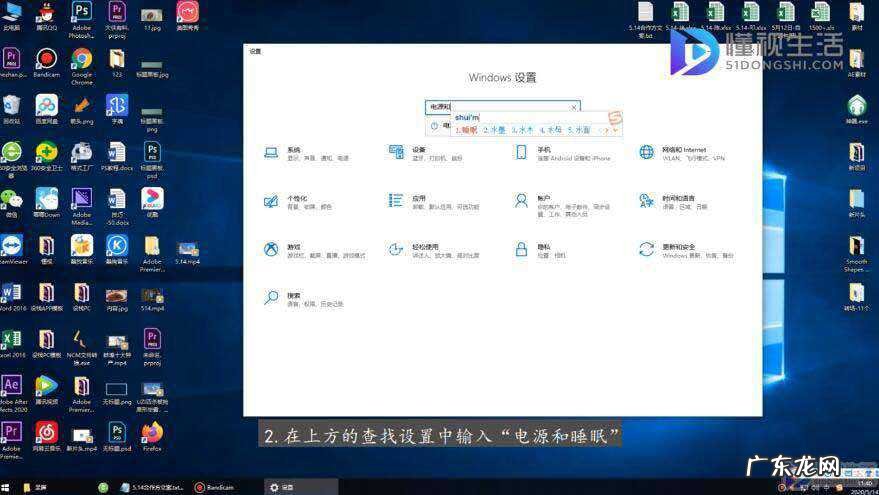Open the Windows Start button

(6, 487)
